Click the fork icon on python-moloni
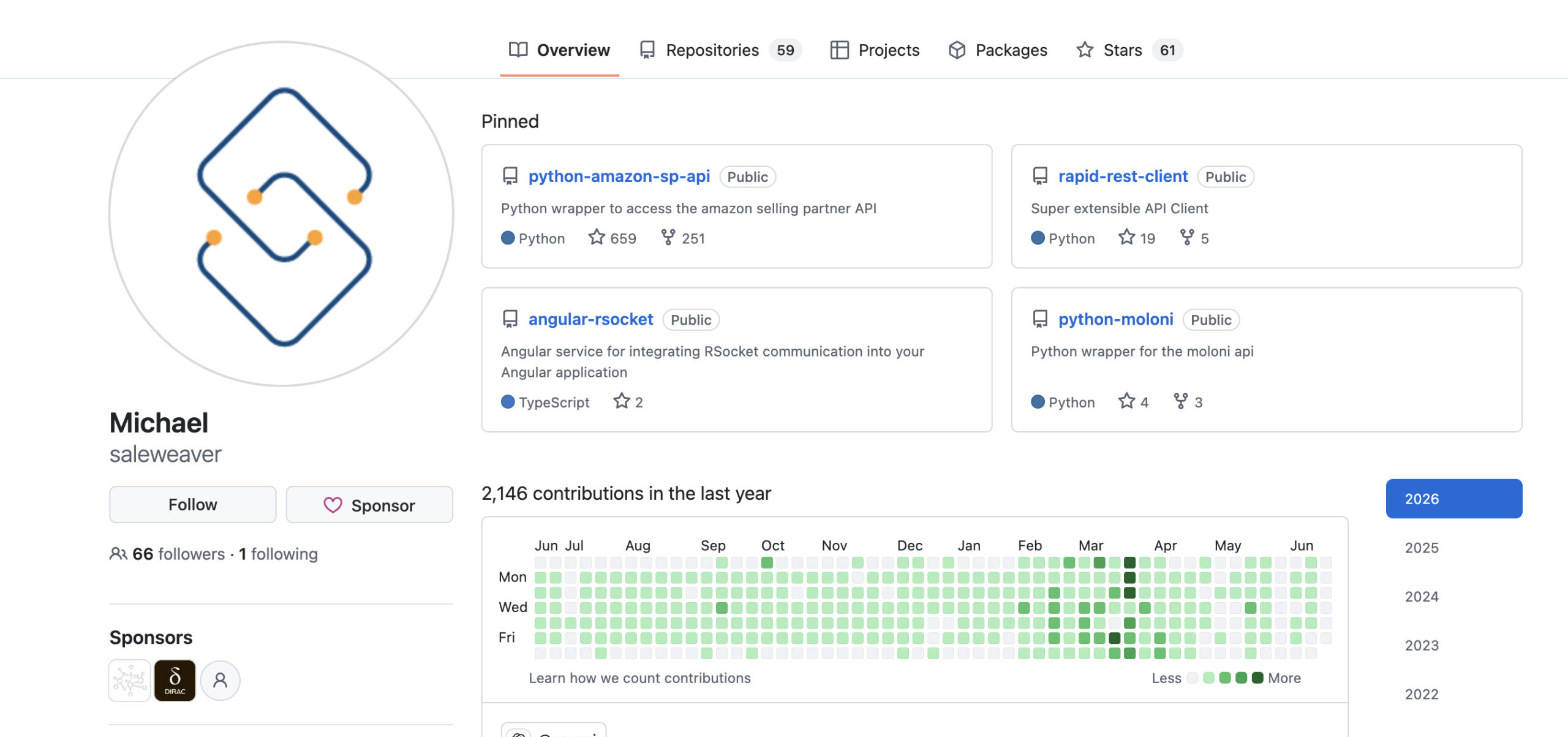1568x737 pixels. click(1180, 401)
